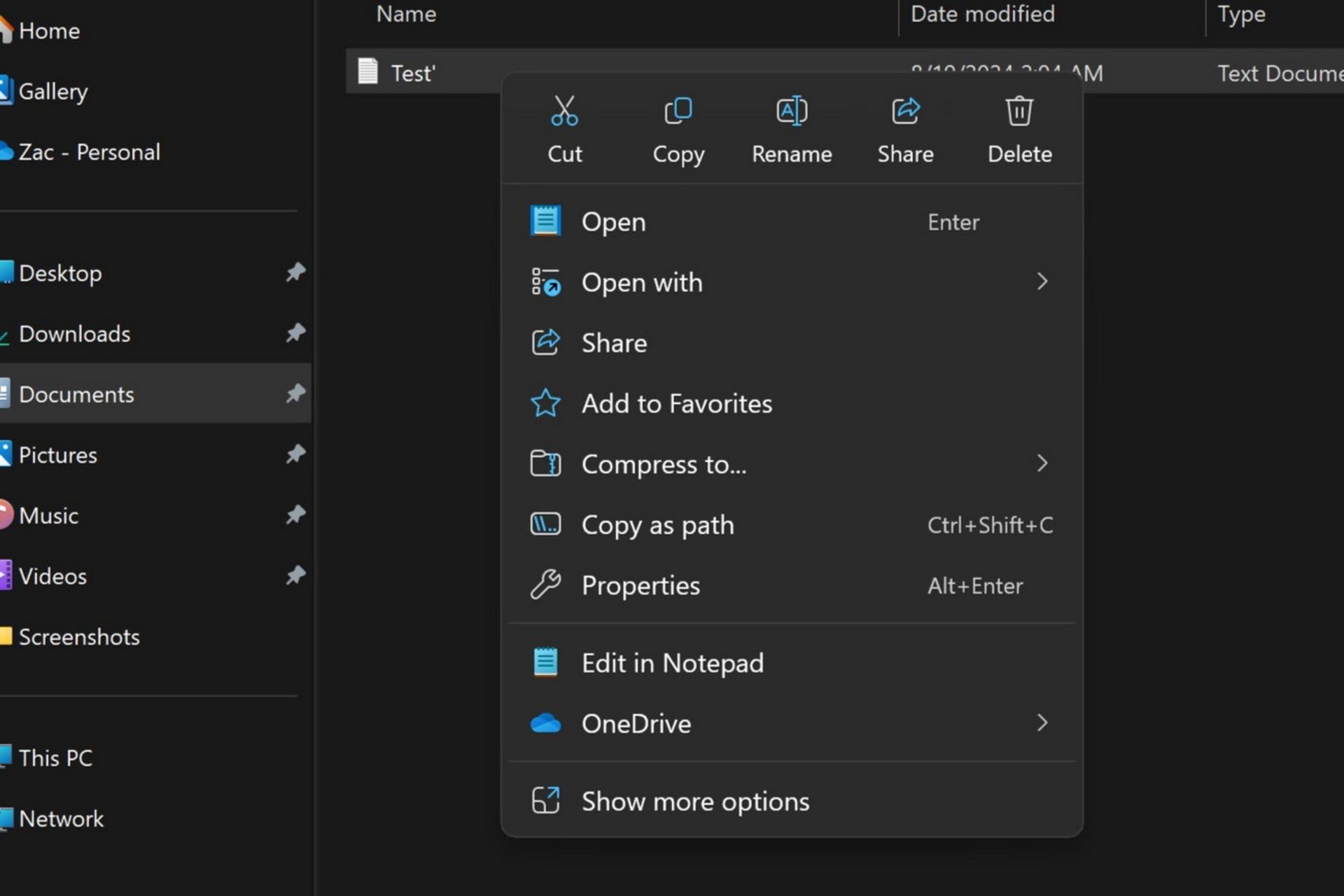Click Show more options button
Viewport: 1344px width, 896px height.
click(695, 800)
